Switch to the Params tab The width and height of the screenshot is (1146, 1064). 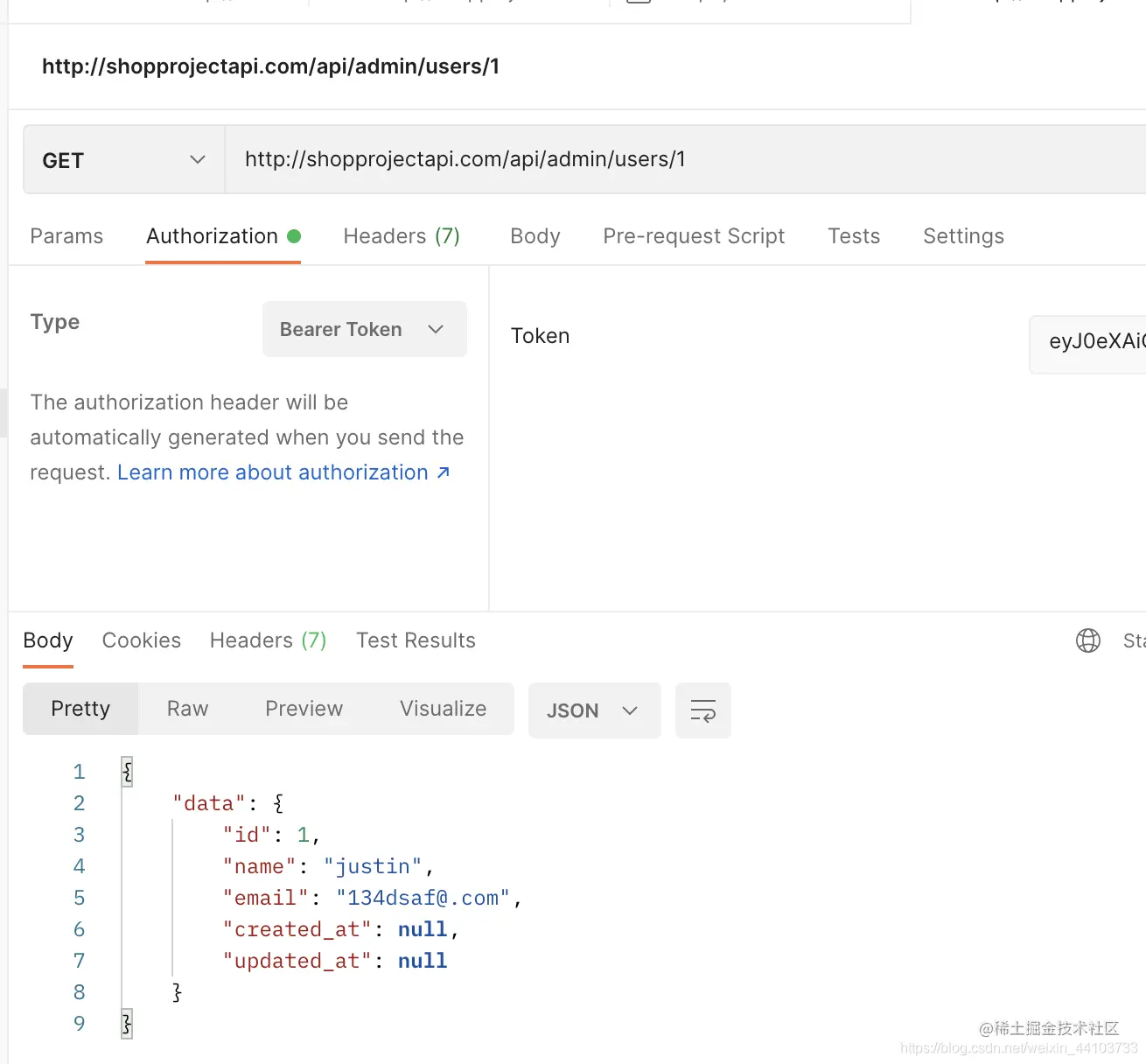pos(66,236)
